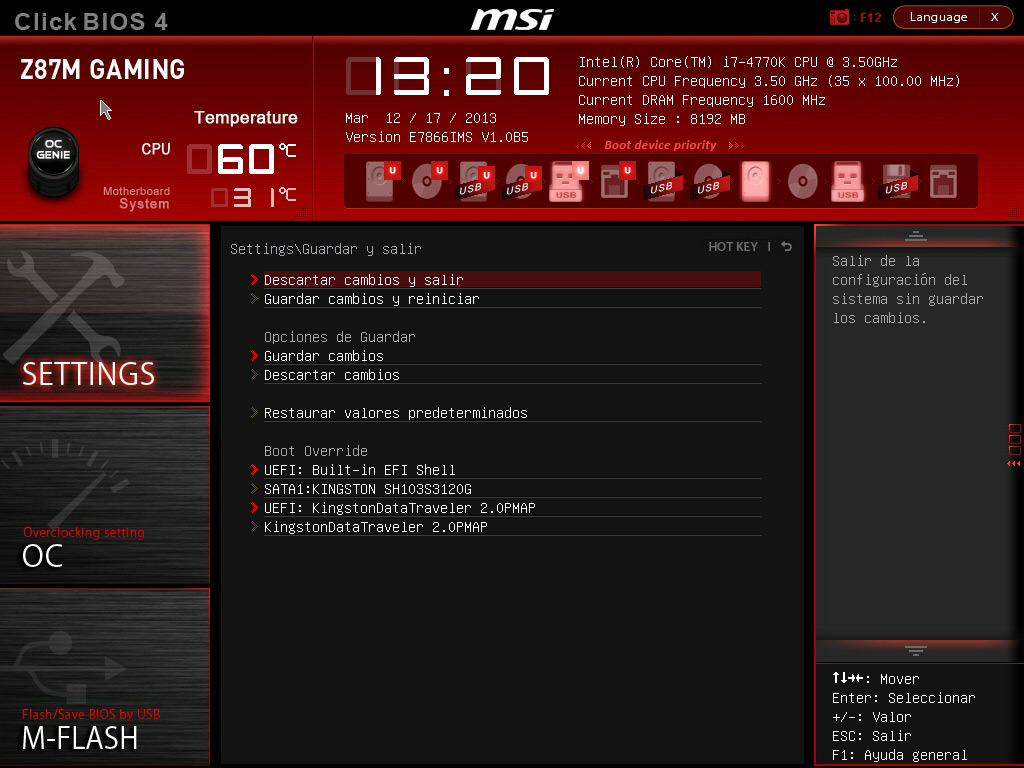Screen dimensions: 1024x768
Task: Click the OC Genie round button
Action: click(x=54, y=161)
